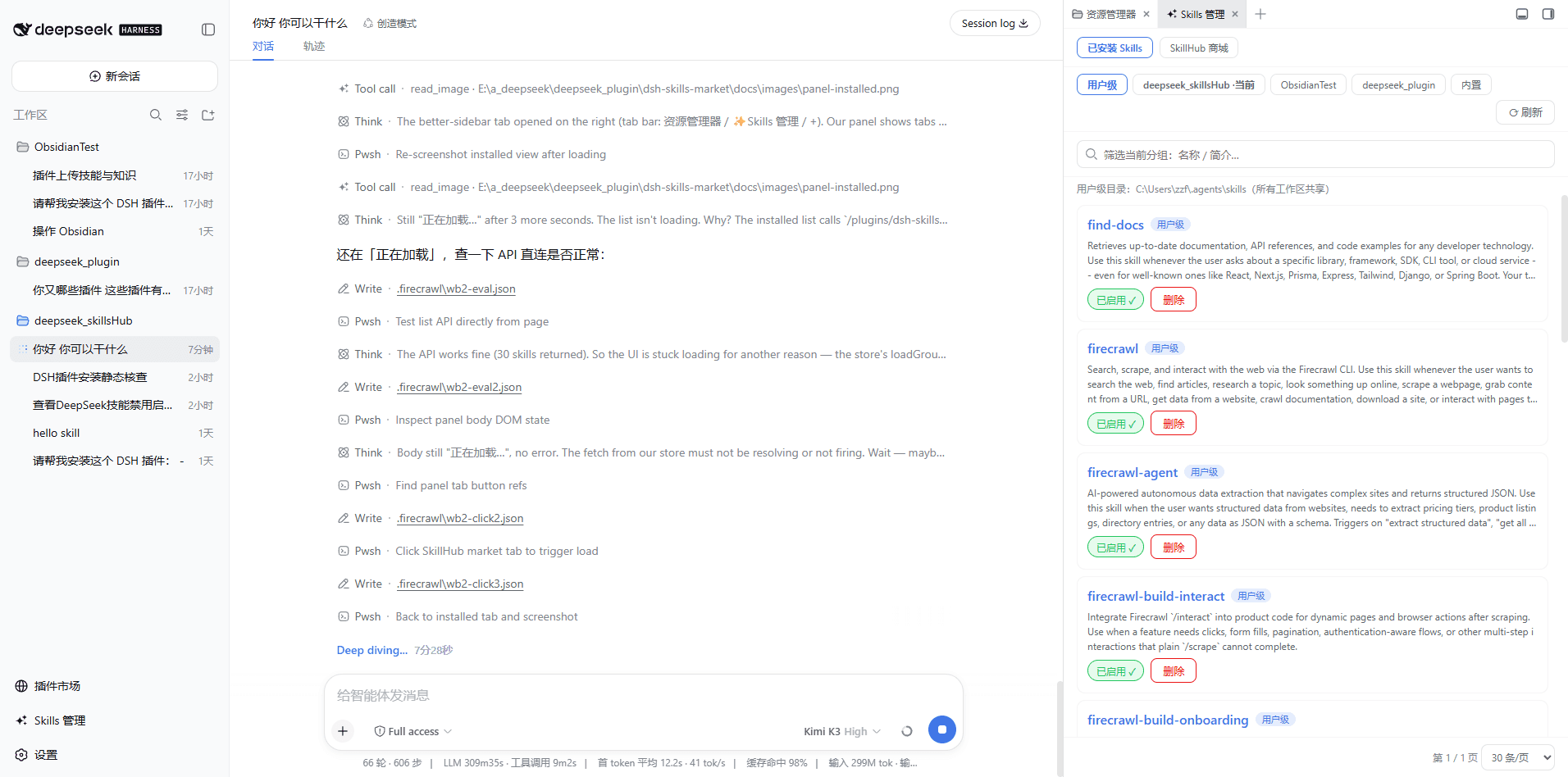Open the 操作 Obsidian conversation
Screen dimensions: 1568x777
point(115,231)
